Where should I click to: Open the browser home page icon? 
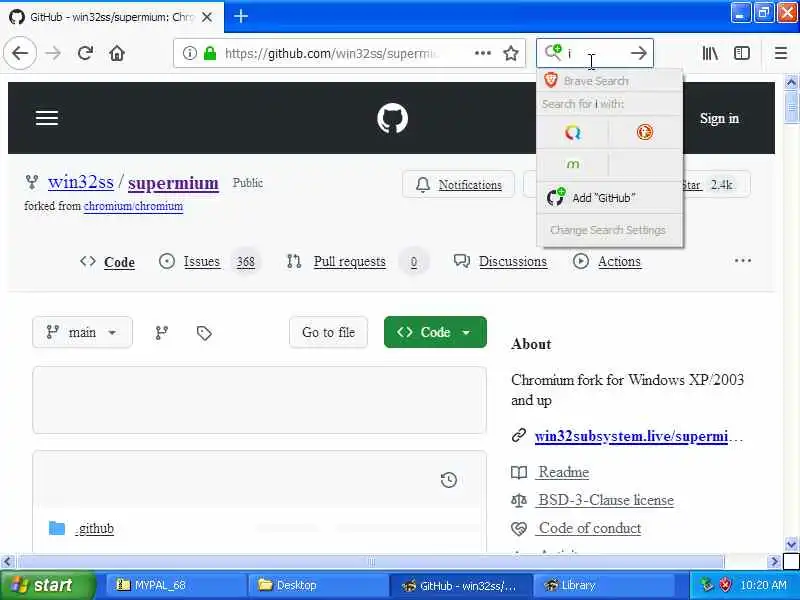pos(117,53)
